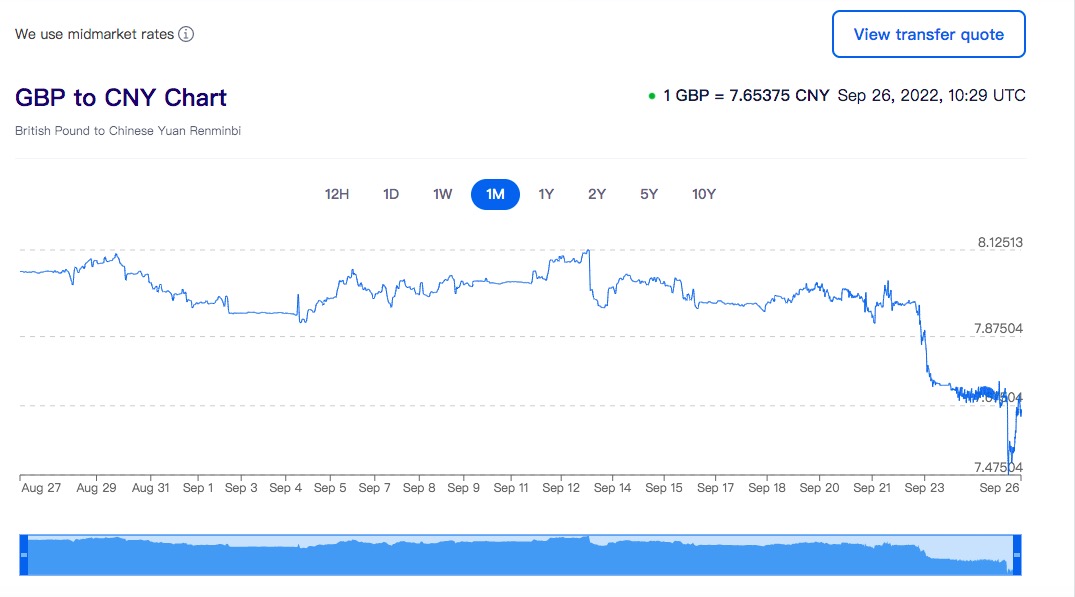Screen dimensions: 1075x597
Task: Show the 5Y chart range
Action: 649,194
